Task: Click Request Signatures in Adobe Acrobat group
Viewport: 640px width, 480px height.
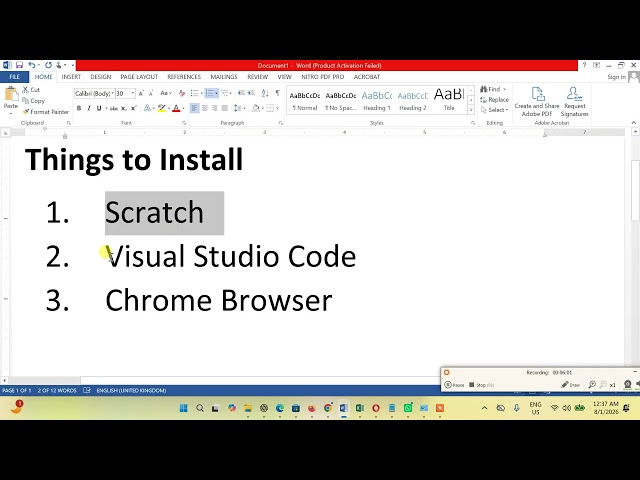Action: tap(574, 102)
